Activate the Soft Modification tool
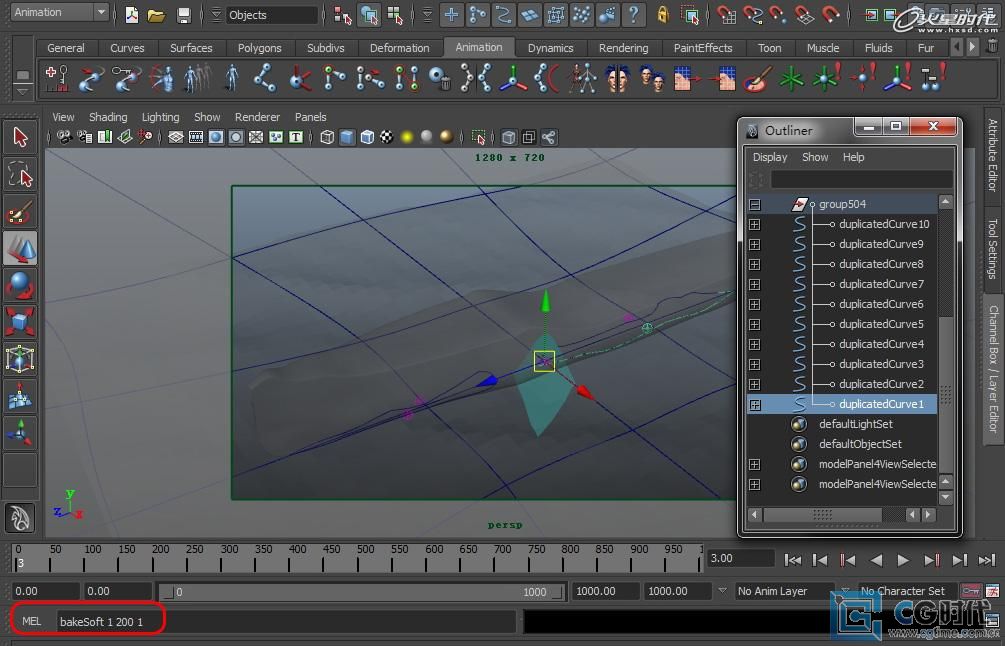1005x646 pixels. [20, 396]
